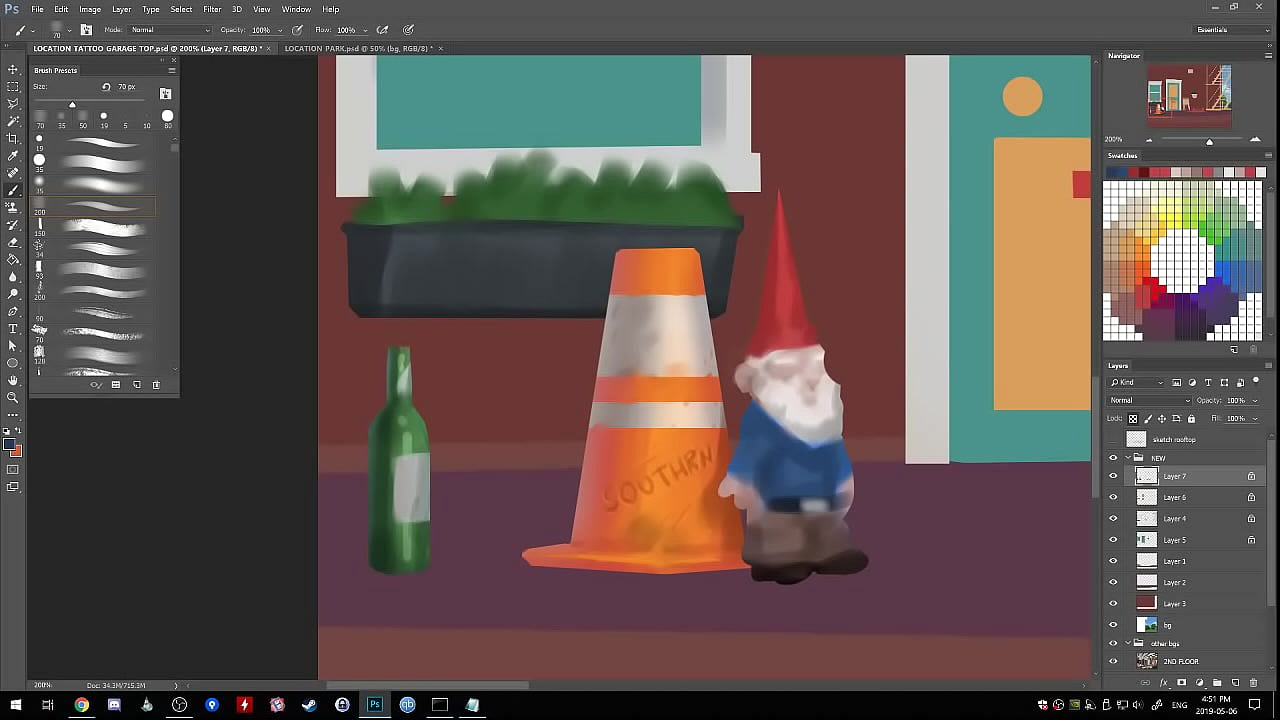Click the foreground color swatch
Screen dimensions: 1280x720
point(9,446)
